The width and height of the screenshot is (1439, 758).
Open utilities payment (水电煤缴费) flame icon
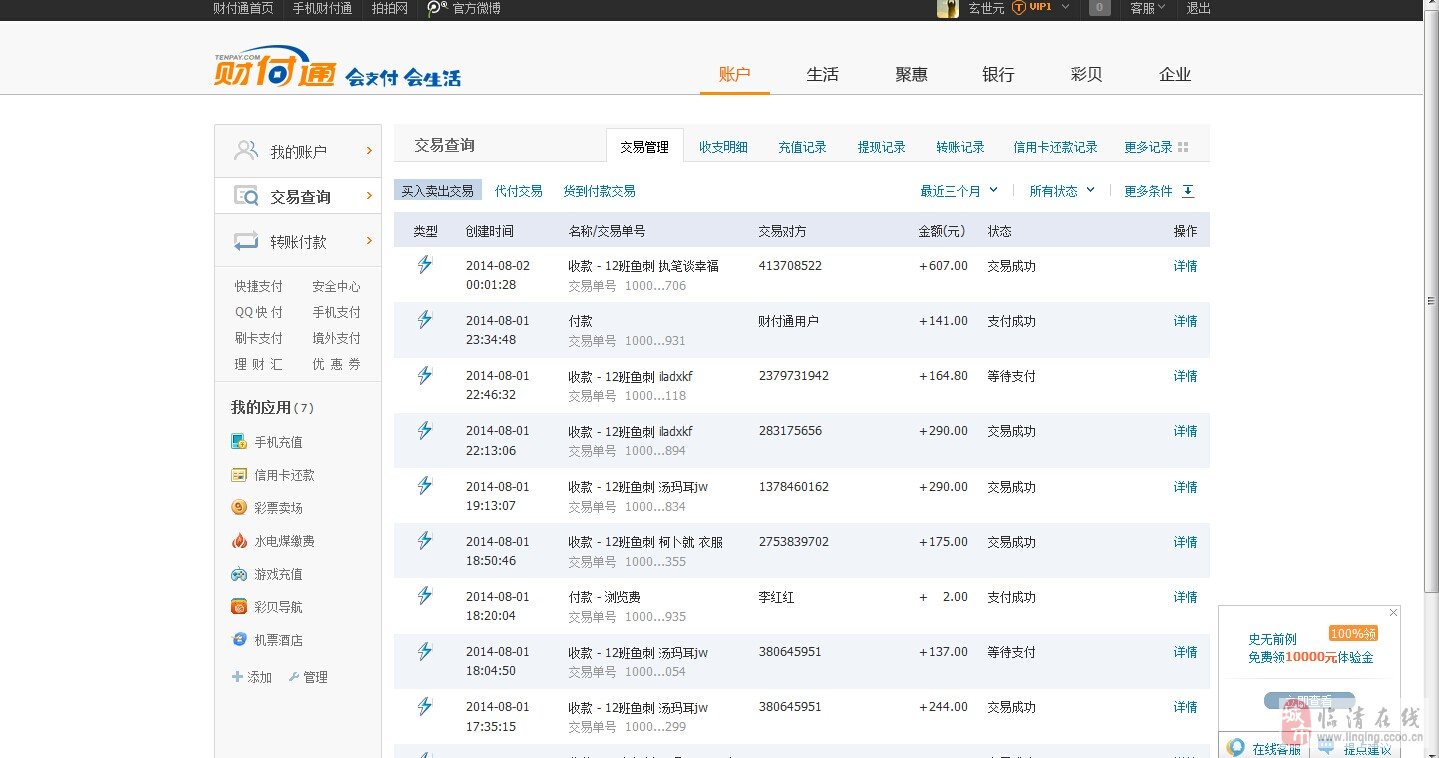[x=239, y=541]
